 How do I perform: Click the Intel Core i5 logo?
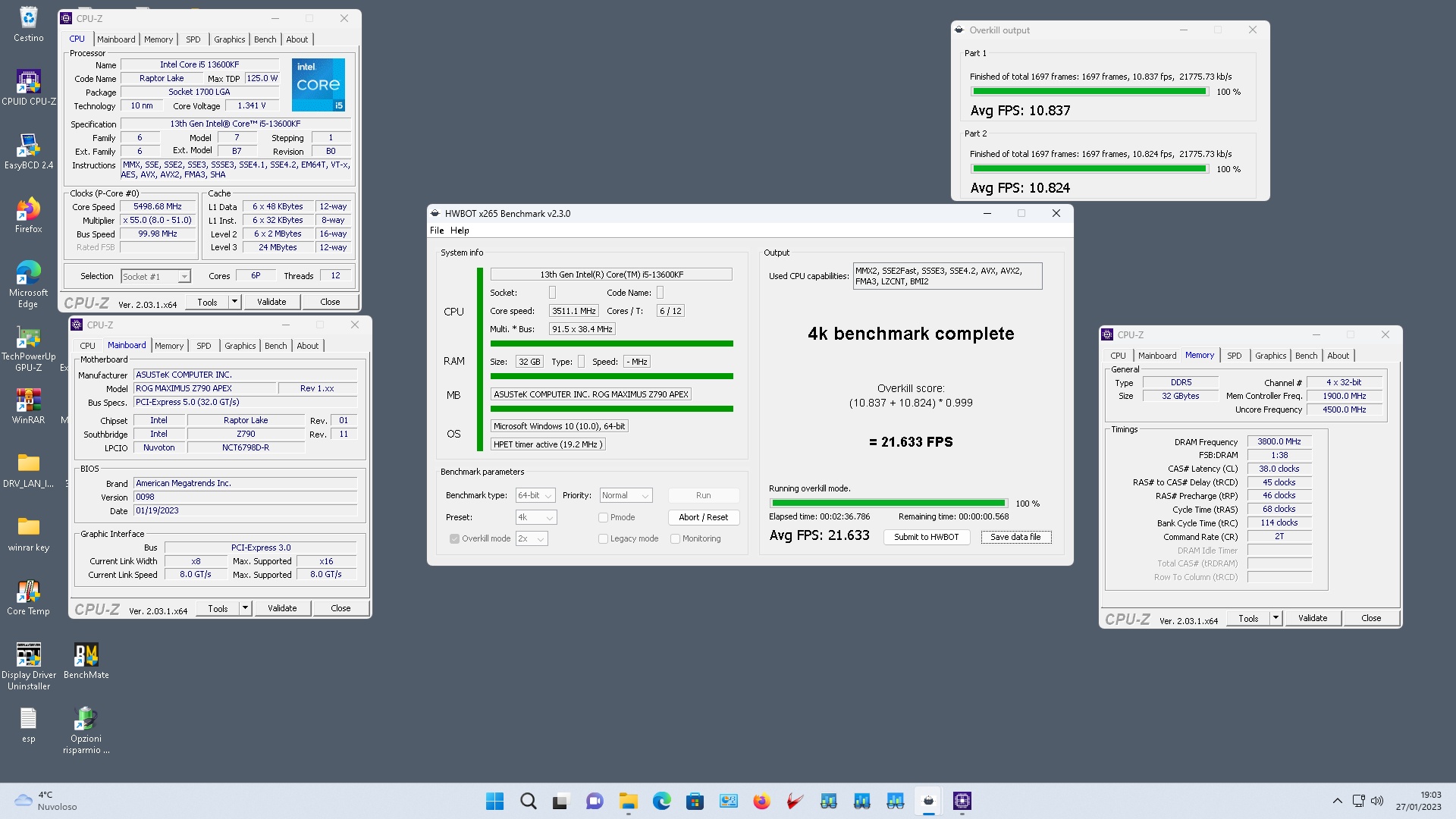318,85
